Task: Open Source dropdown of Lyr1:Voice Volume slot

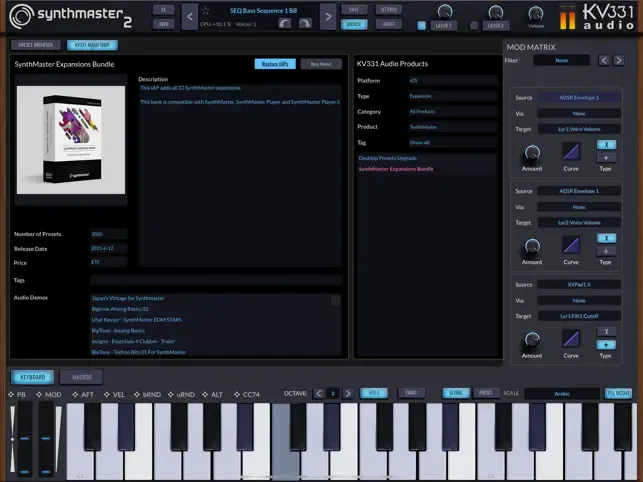Action: tap(579, 98)
